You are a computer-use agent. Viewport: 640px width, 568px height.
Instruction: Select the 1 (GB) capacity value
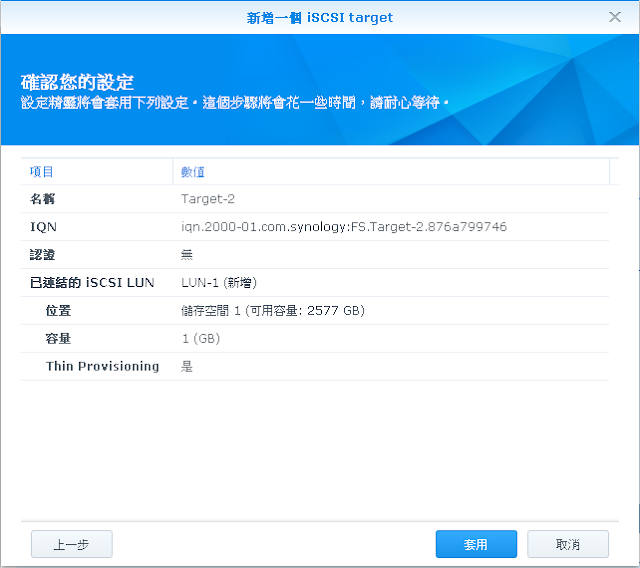point(201,338)
